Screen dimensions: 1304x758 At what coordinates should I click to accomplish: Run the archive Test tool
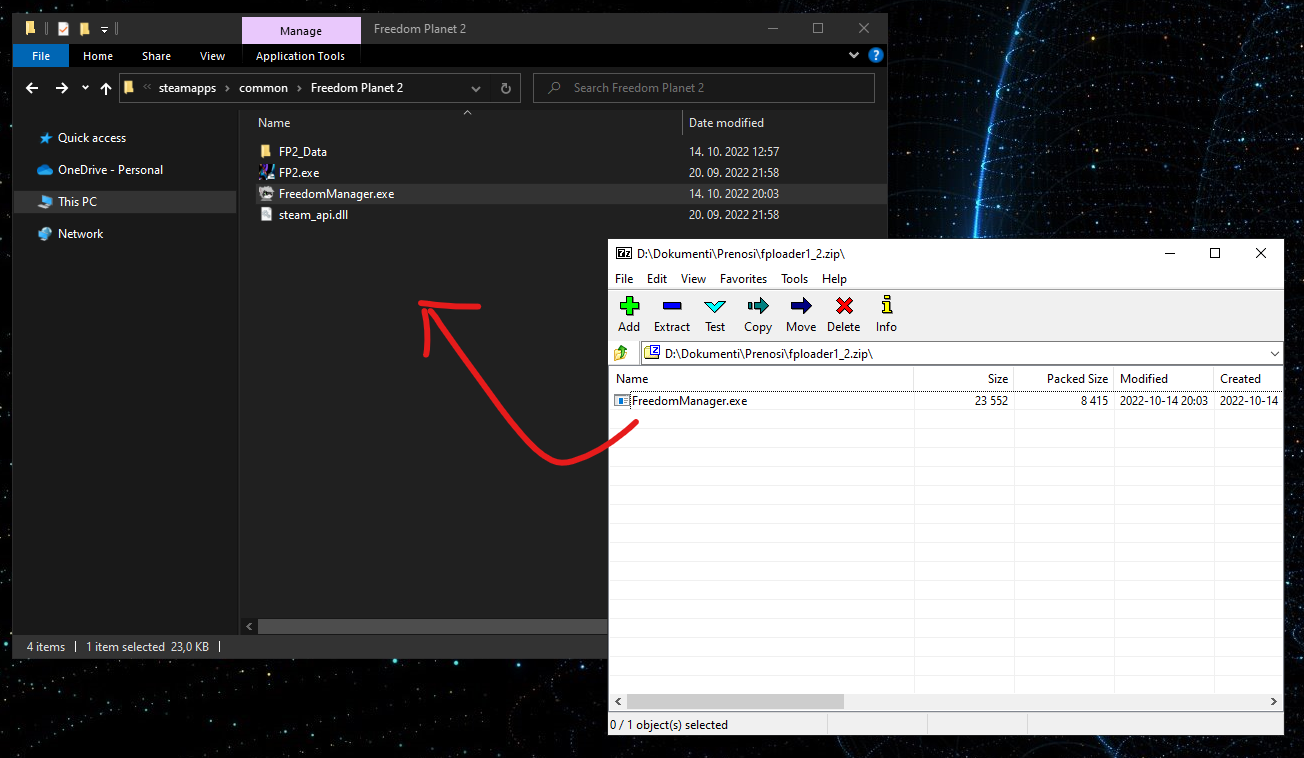[x=715, y=306]
